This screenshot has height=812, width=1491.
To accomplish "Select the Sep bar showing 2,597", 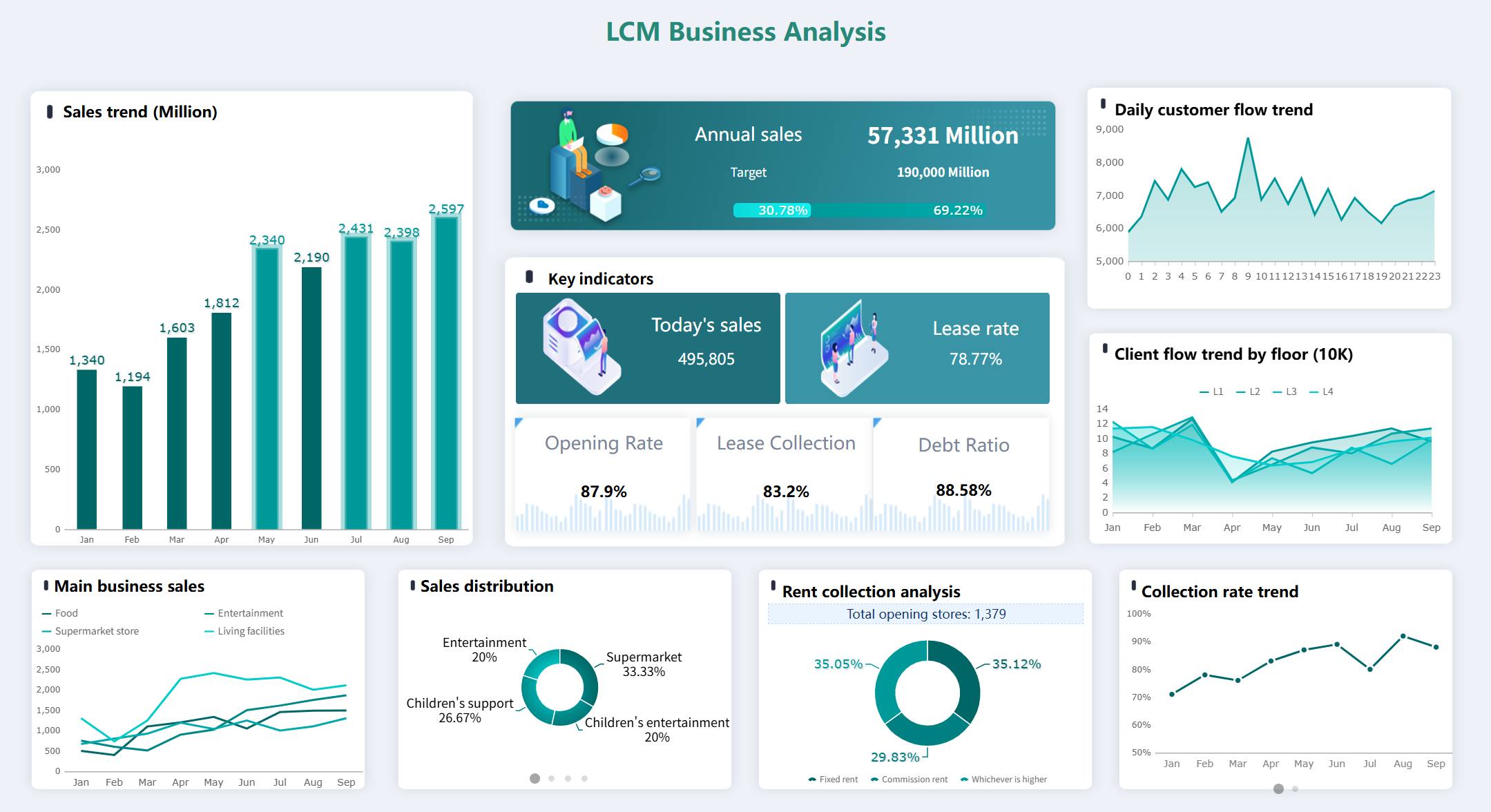I will tap(446, 373).
